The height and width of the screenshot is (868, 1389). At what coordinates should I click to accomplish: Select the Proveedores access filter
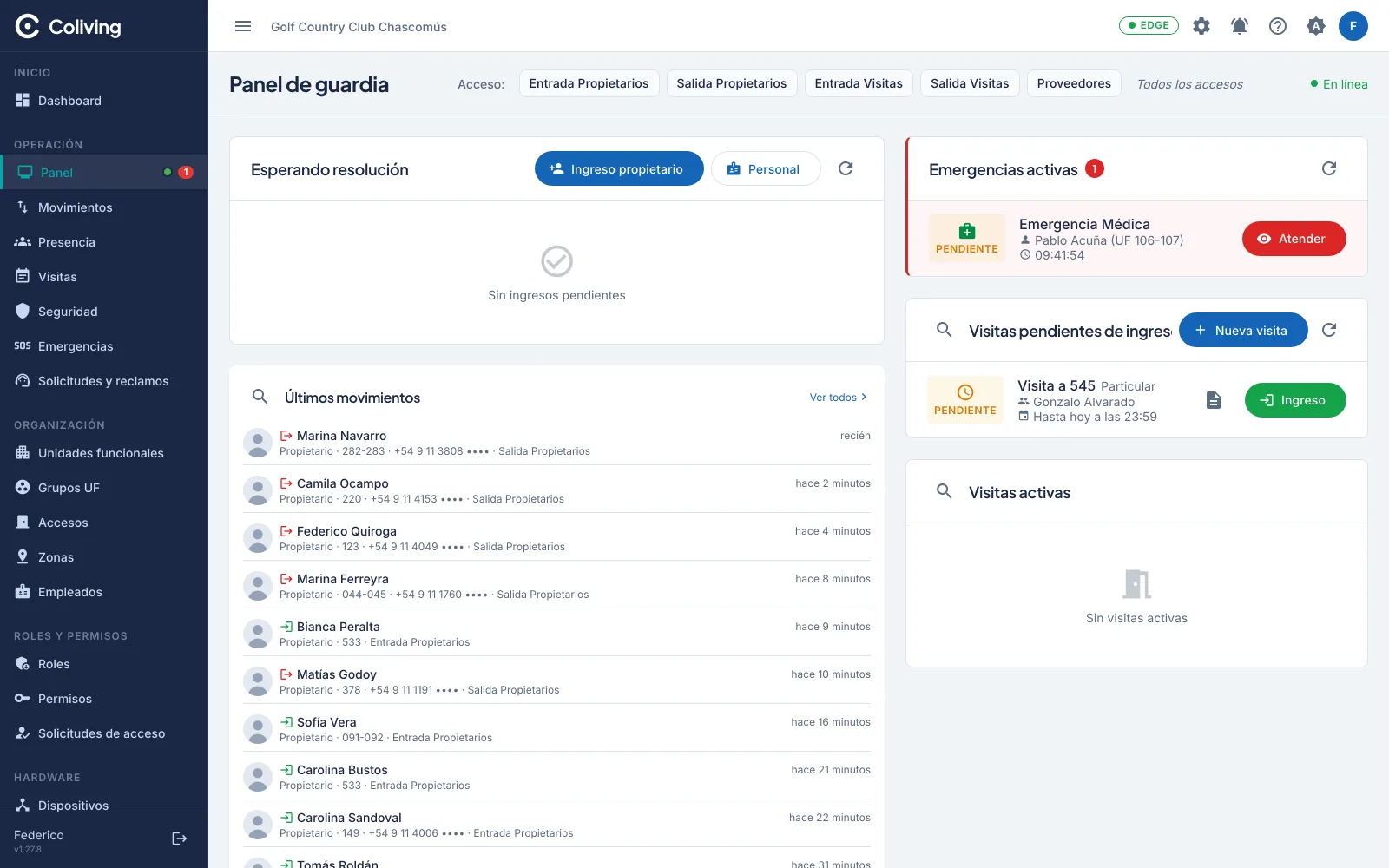click(x=1074, y=83)
